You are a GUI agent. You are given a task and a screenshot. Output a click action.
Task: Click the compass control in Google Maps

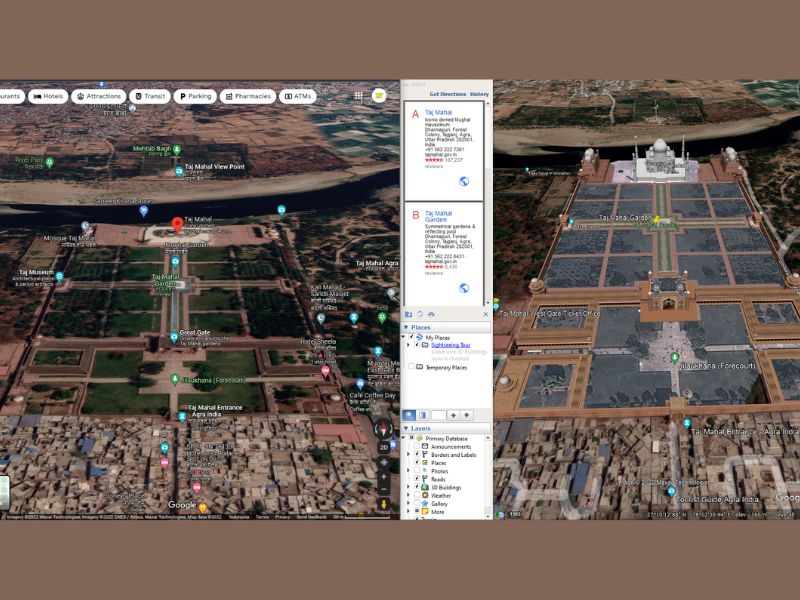[x=383, y=430]
